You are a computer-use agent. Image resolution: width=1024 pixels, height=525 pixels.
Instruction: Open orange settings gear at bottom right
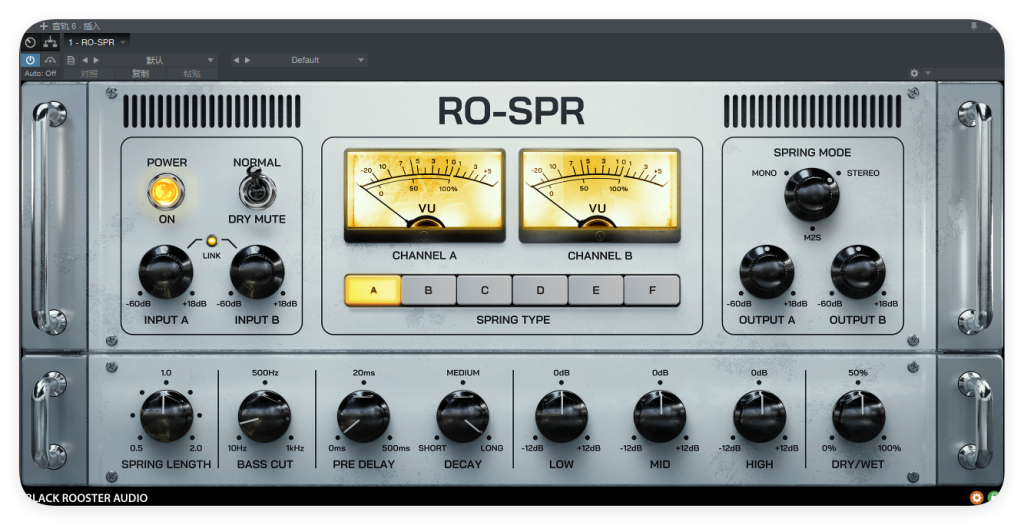(976, 498)
